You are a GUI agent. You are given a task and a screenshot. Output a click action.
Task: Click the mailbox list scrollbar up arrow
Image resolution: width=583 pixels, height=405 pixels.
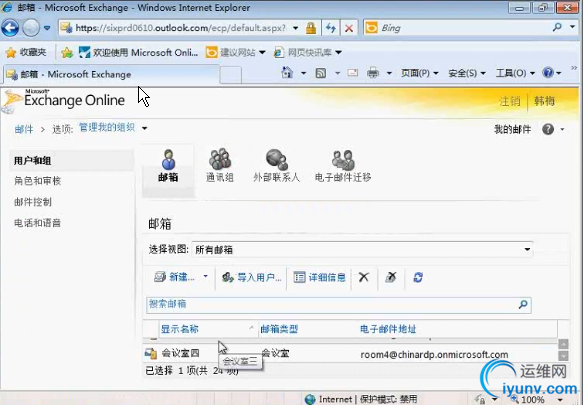point(563,344)
